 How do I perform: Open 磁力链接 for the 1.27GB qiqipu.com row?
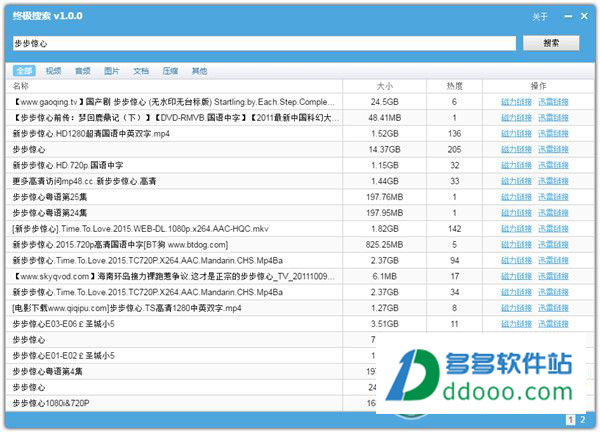point(517,308)
